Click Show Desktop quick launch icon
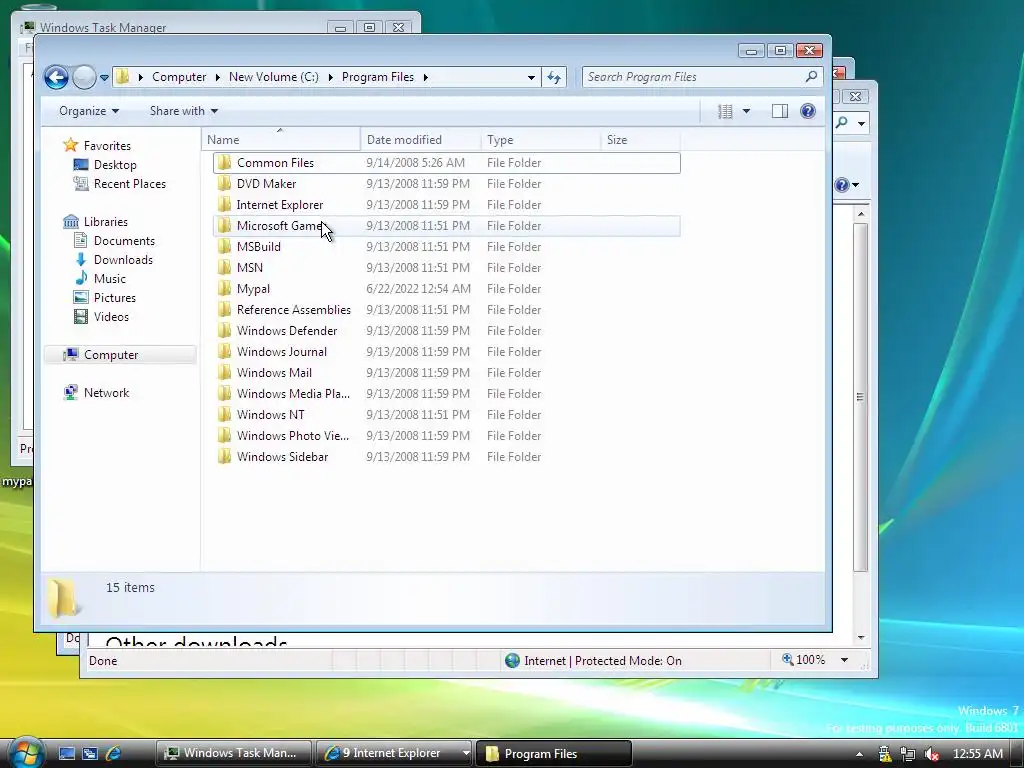 67,753
